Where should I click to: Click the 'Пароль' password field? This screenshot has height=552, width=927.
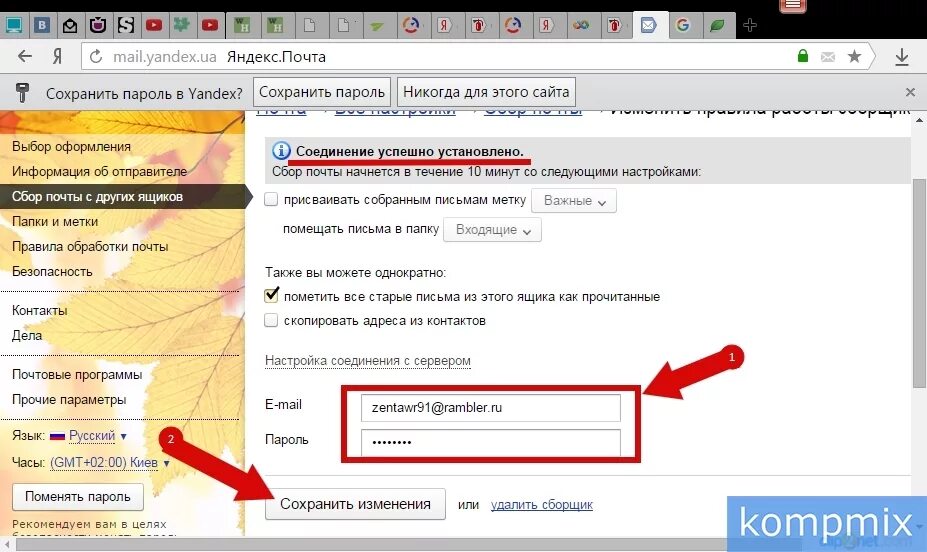[491, 441]
